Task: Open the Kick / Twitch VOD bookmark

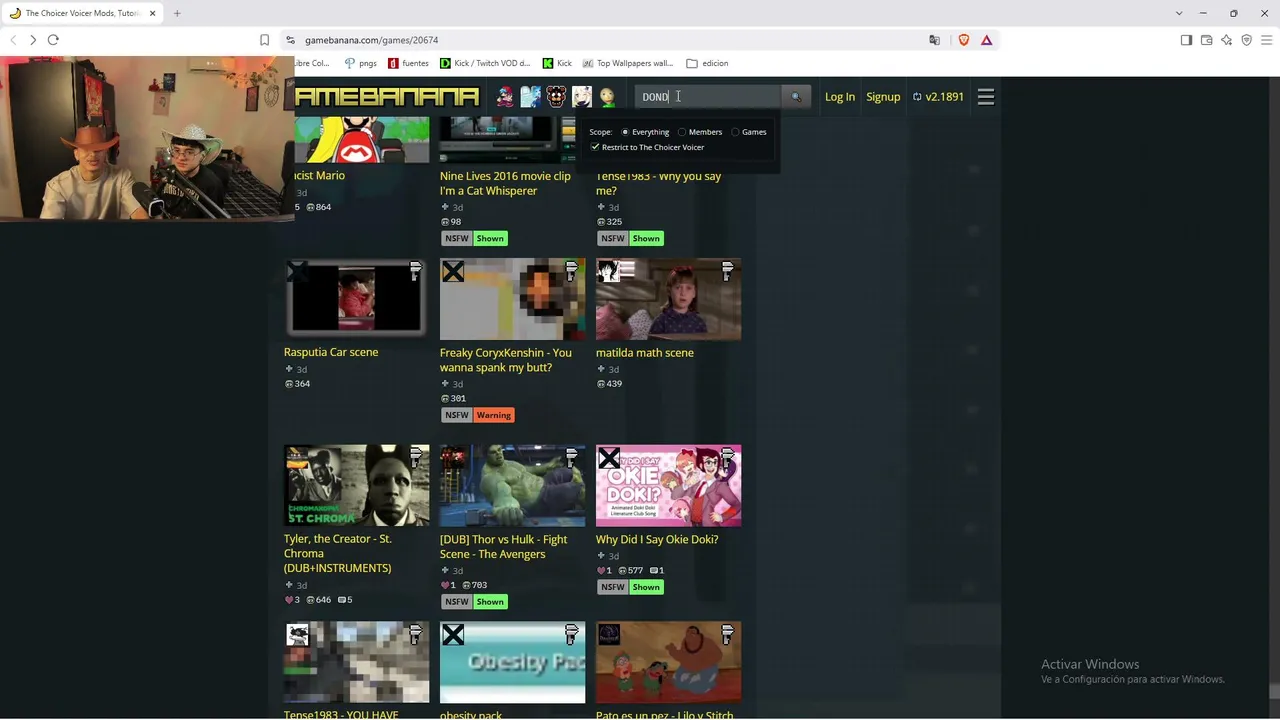Action: (485, 63)
